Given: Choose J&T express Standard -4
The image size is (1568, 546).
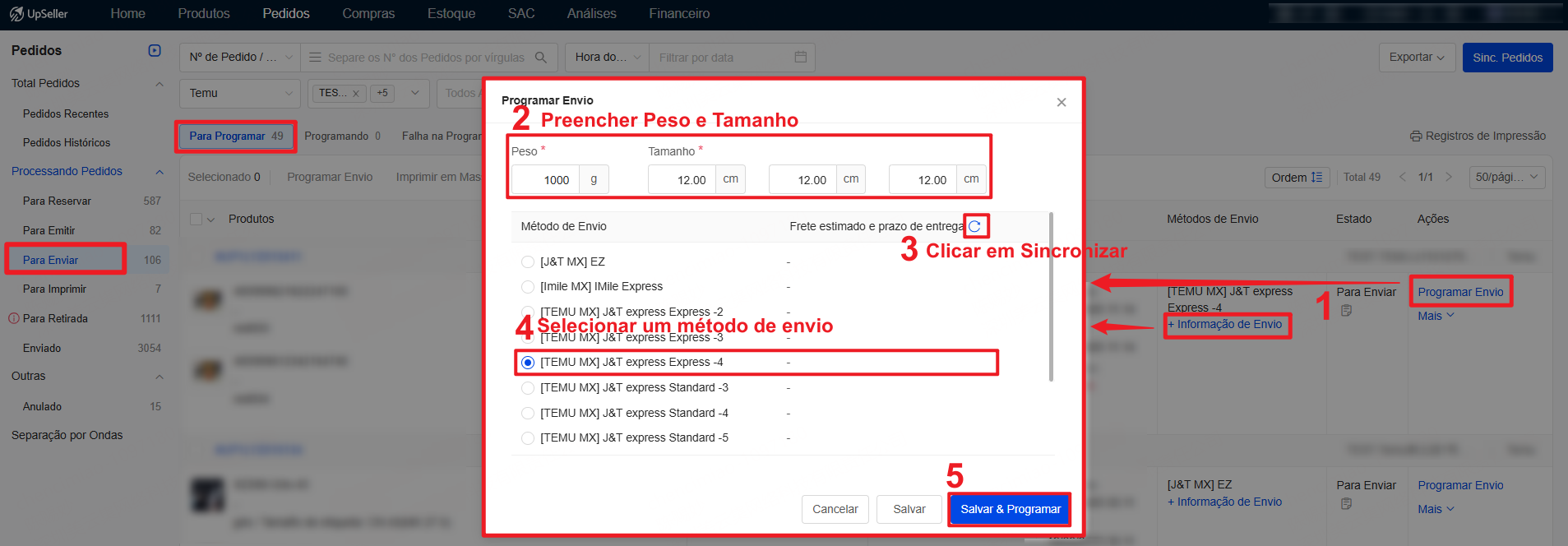Looking at the screenshot, I should pos(528,414).
